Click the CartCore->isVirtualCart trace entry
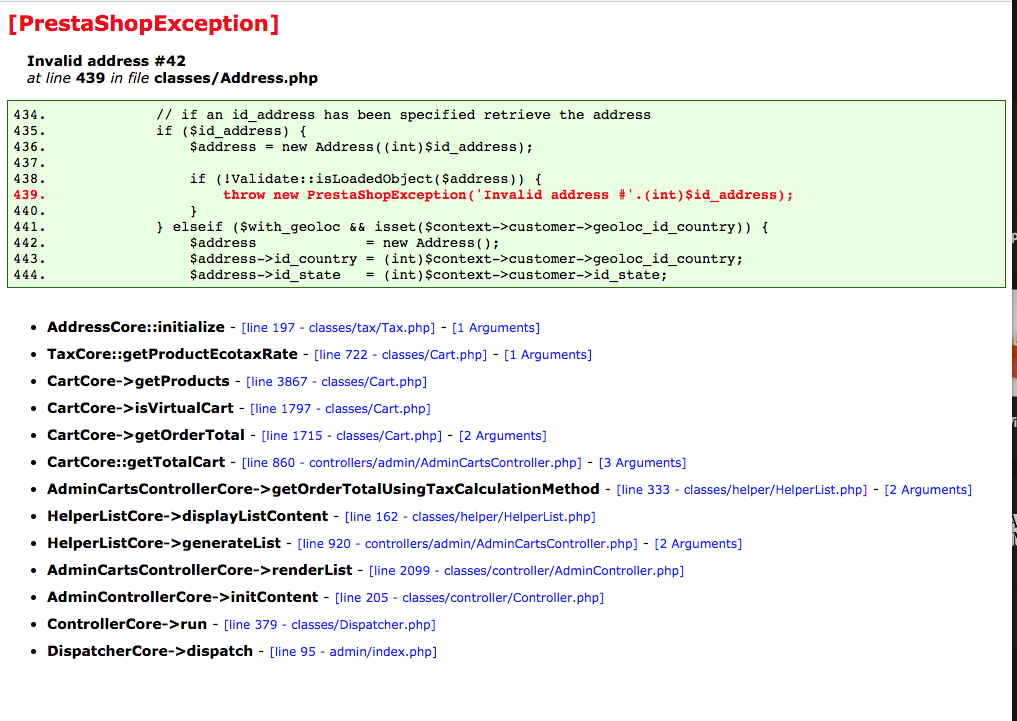Screen dimensions: 1017x721 [x=140, y=408]
